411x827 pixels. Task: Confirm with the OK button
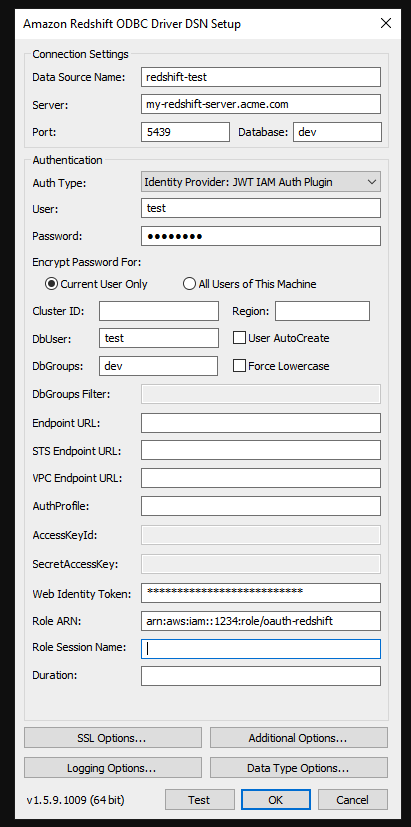click(x=276, y=800)
